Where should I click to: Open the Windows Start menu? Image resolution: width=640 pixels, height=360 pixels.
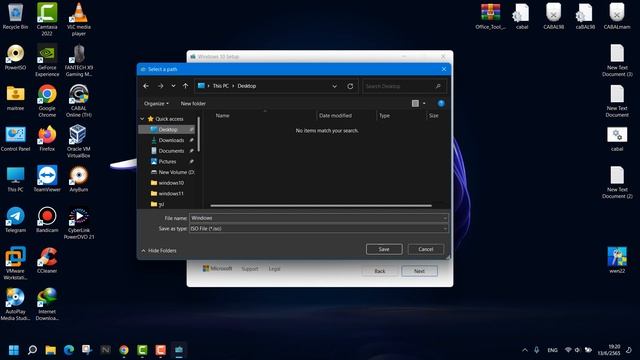(14, 350)
